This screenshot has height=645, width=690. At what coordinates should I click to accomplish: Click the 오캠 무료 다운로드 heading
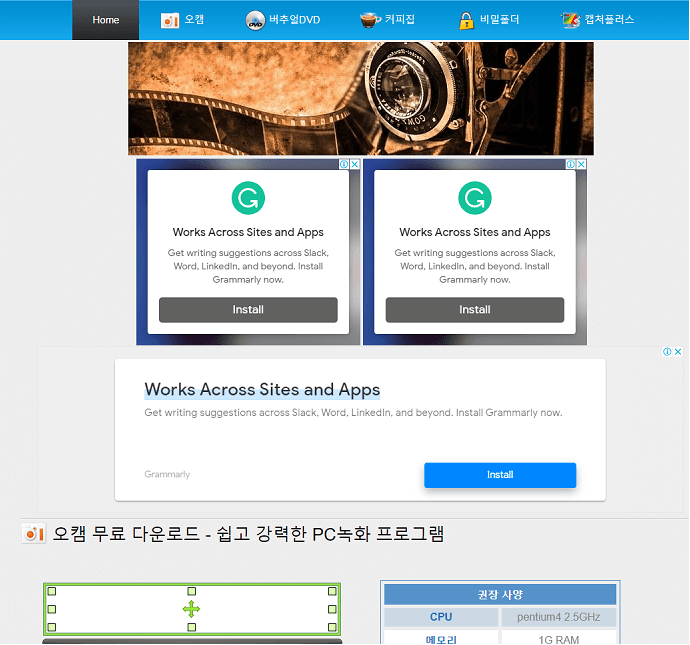(248, 534)
